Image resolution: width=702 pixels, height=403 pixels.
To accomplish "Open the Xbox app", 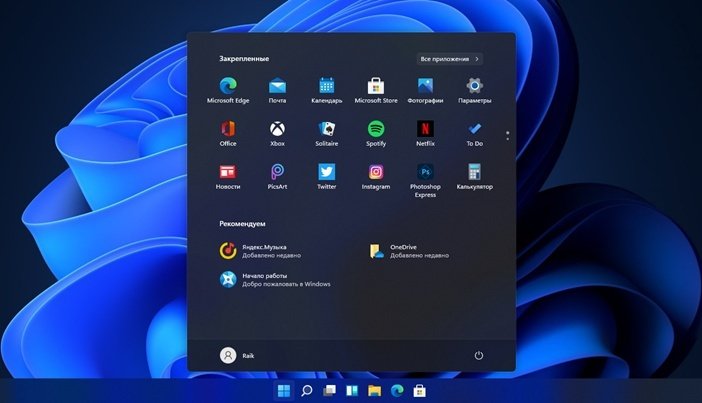I will pos(277,133).
